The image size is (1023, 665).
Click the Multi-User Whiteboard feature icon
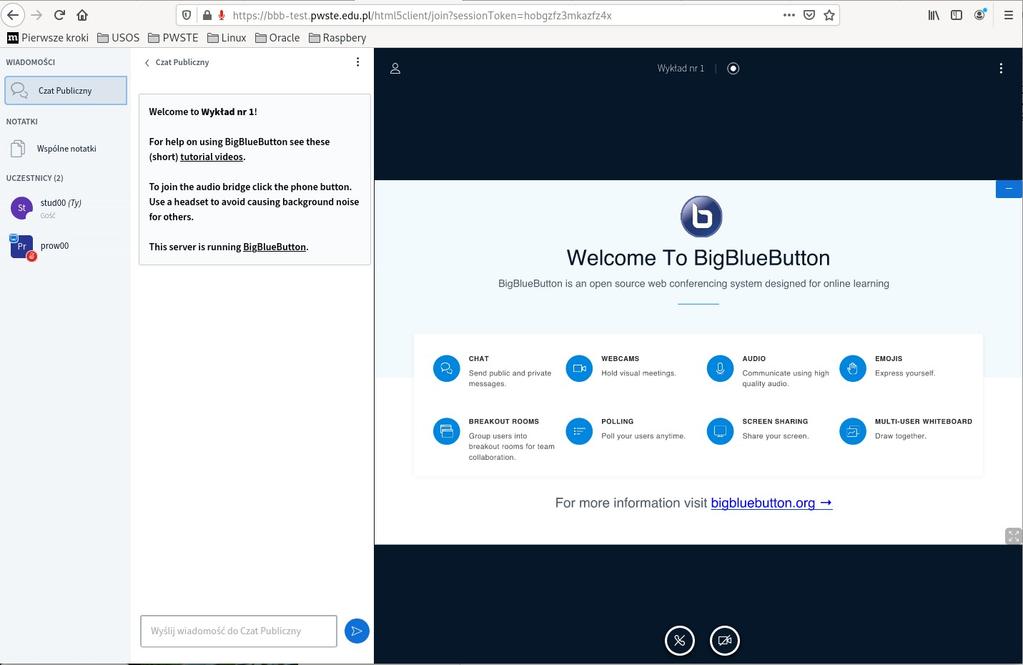pos(852,431)
